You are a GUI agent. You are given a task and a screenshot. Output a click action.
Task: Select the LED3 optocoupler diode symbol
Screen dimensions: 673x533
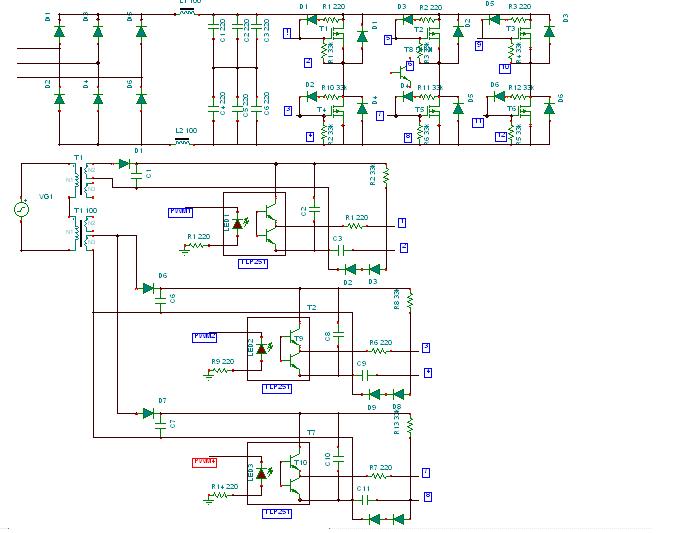pyautogui.click(x=262, y=473)
